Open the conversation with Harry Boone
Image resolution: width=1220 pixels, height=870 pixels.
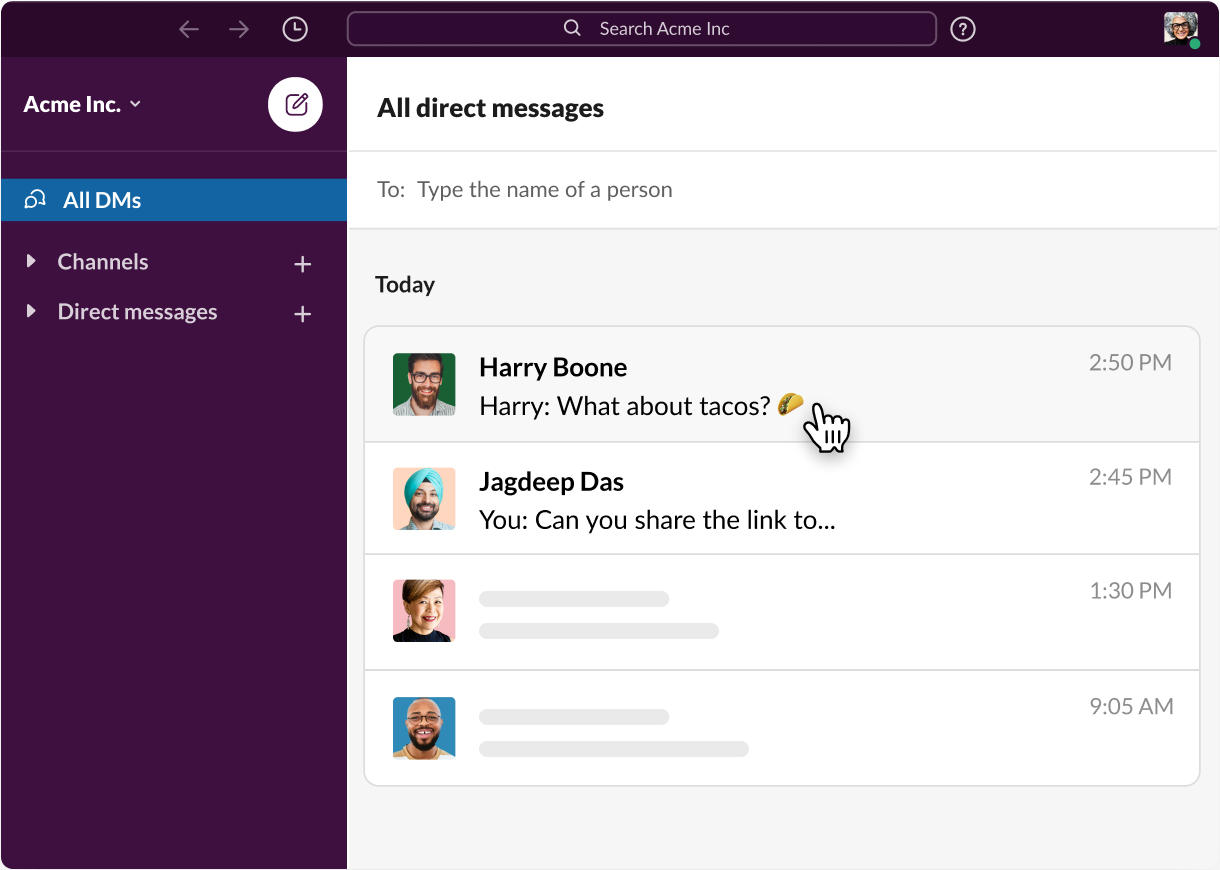click(x=700, y=384)
